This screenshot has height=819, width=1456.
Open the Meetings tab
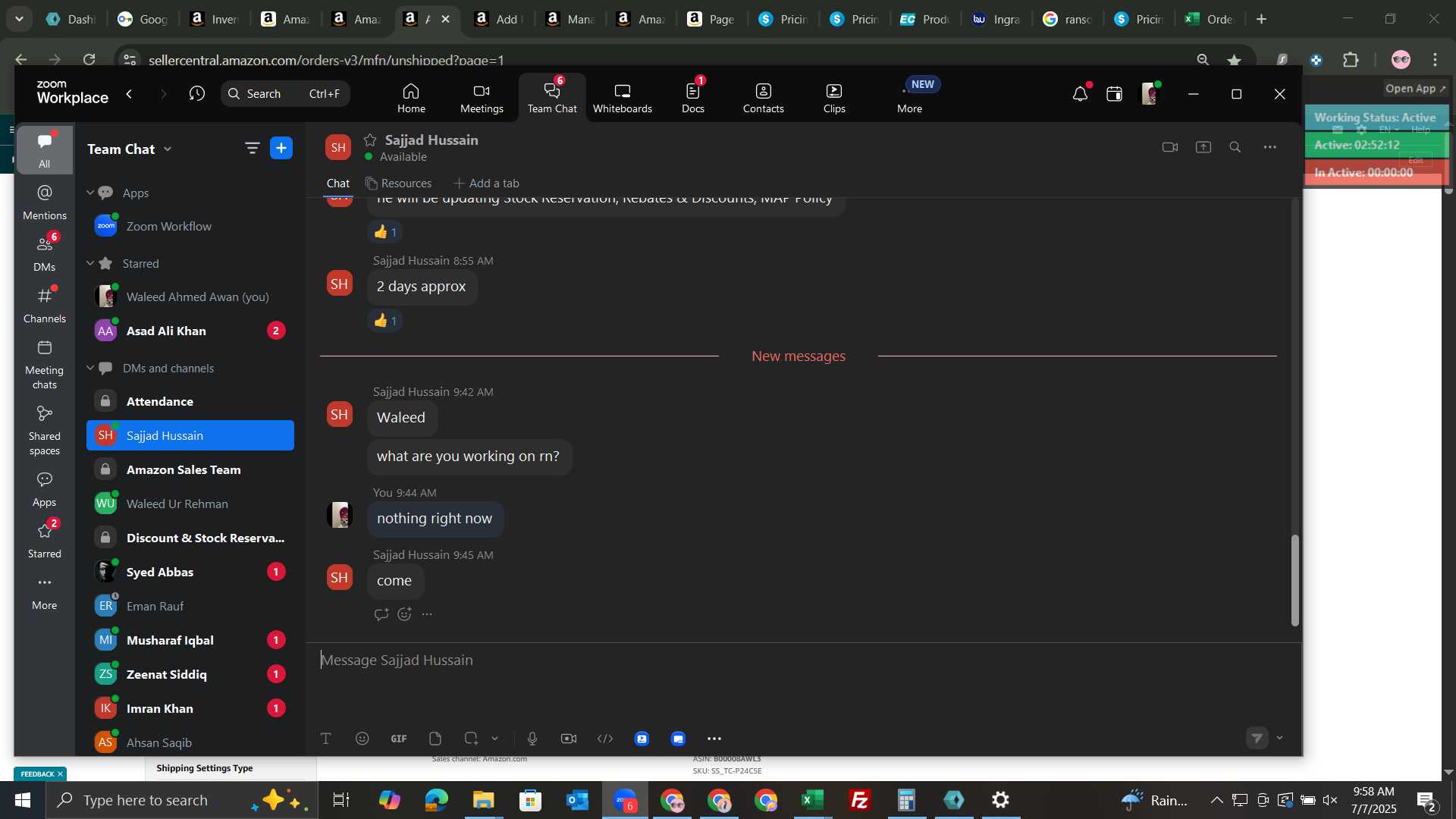click(x=482, y=98)
